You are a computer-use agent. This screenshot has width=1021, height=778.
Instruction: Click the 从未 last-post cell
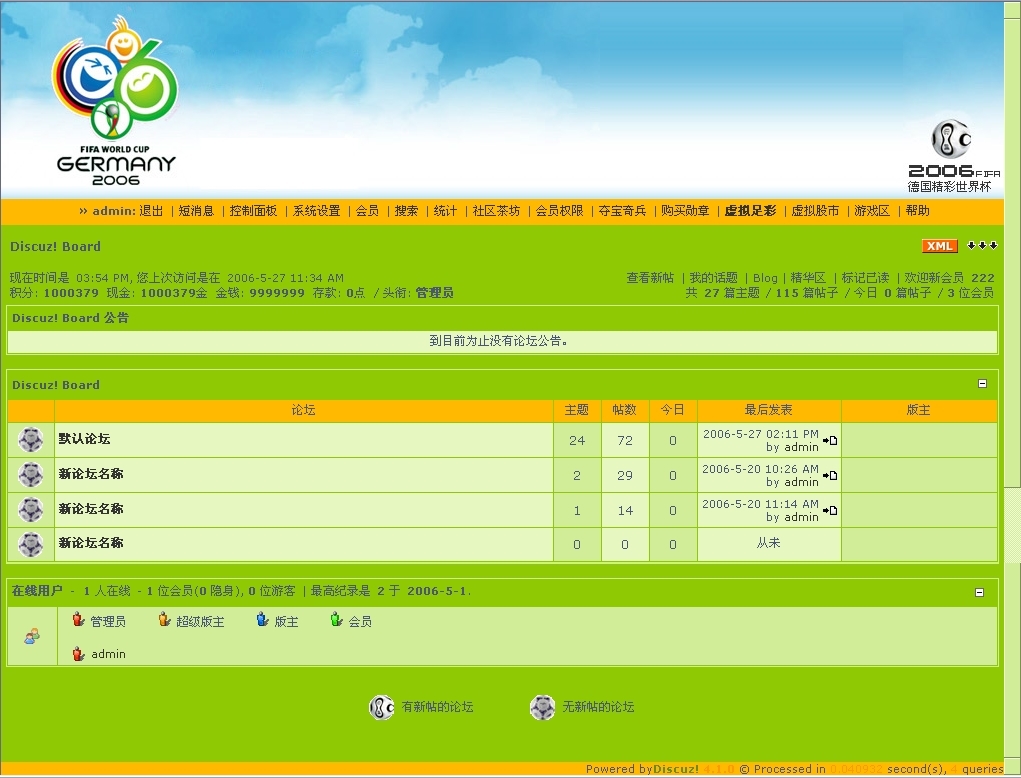point(768,543)
